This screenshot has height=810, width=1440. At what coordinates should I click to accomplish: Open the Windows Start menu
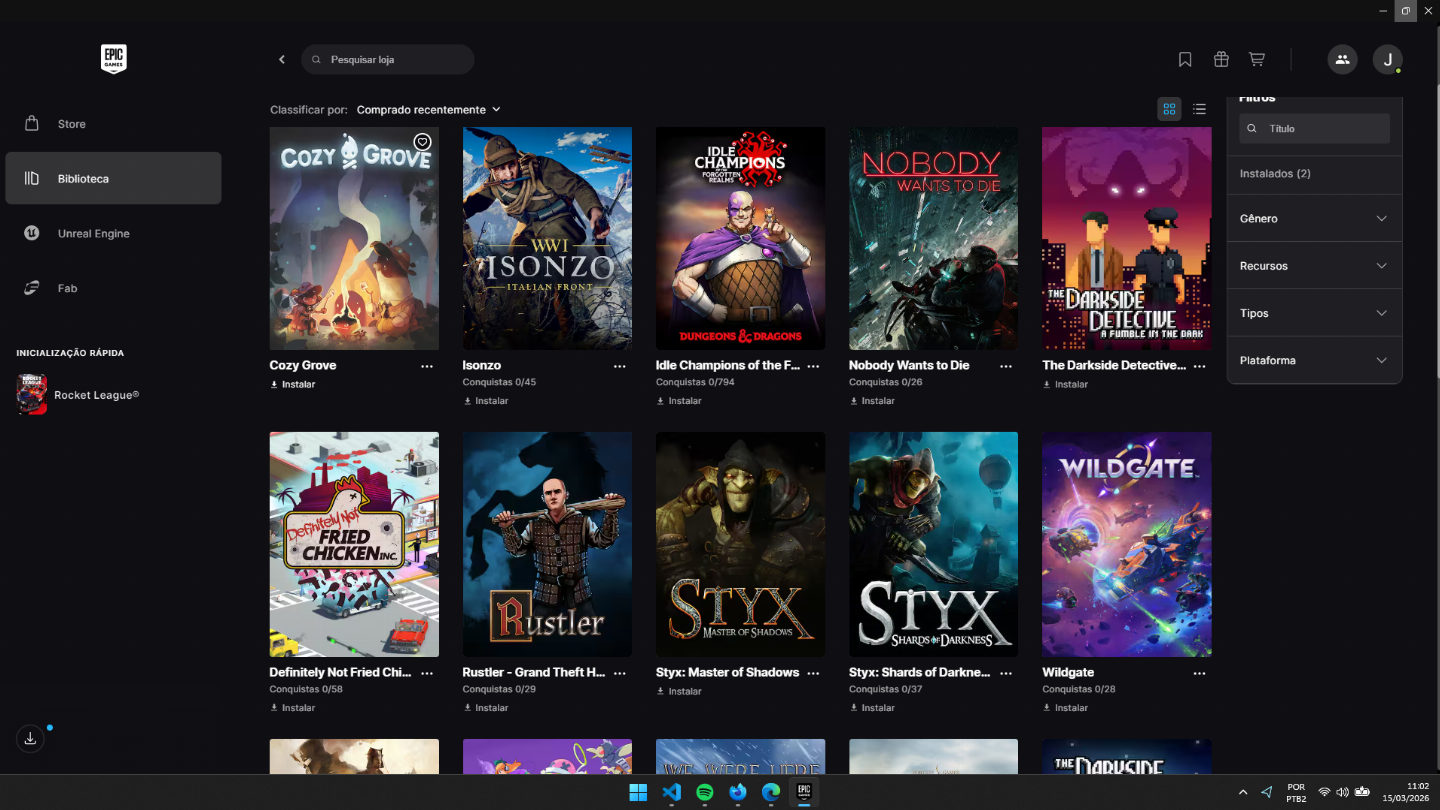[638, 792]
